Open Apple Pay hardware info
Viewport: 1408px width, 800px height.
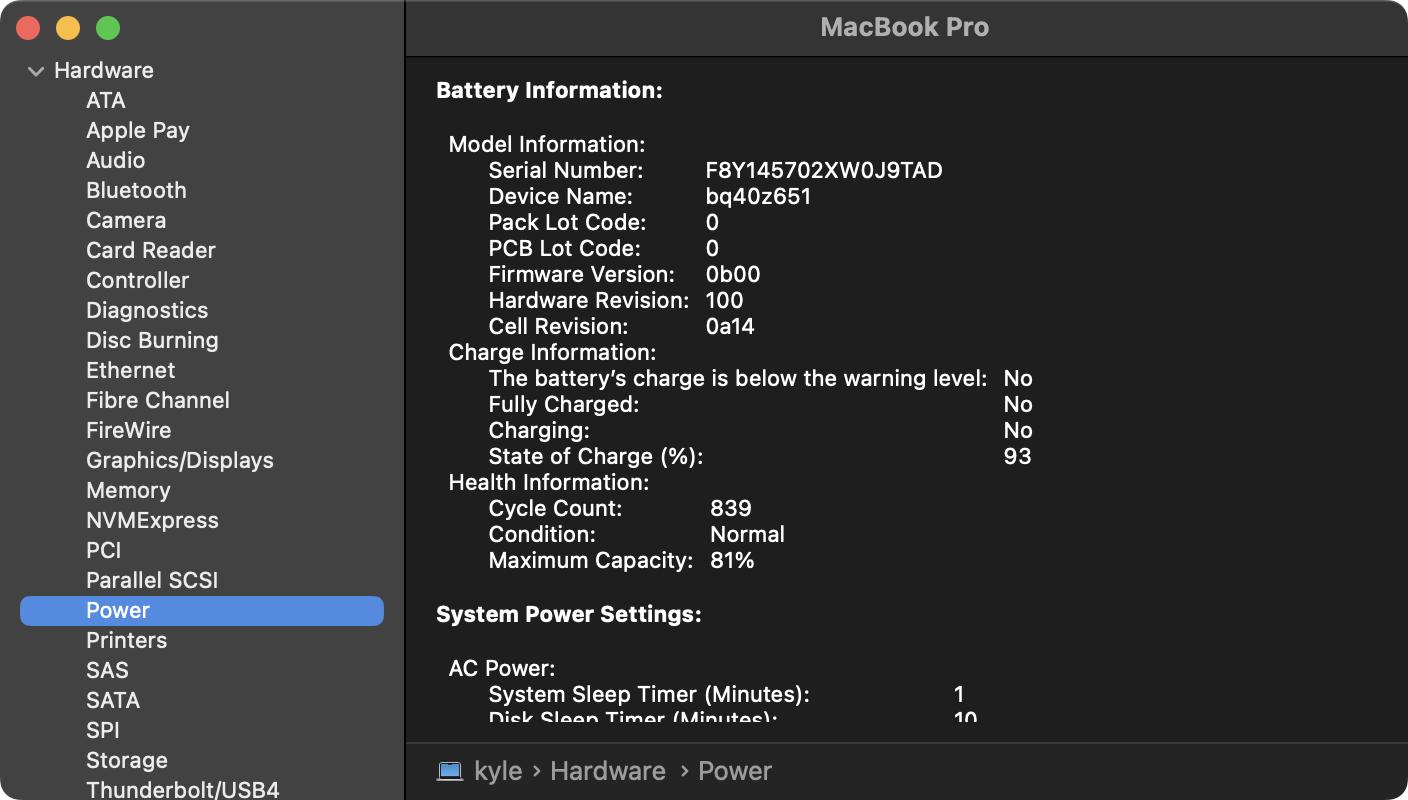[137, 130]
